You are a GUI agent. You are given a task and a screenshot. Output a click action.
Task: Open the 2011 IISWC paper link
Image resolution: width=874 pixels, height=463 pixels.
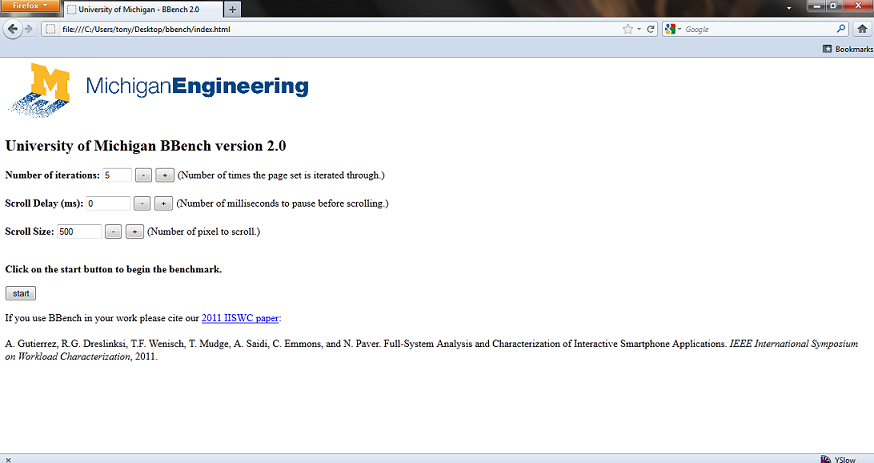click(240, 318)
